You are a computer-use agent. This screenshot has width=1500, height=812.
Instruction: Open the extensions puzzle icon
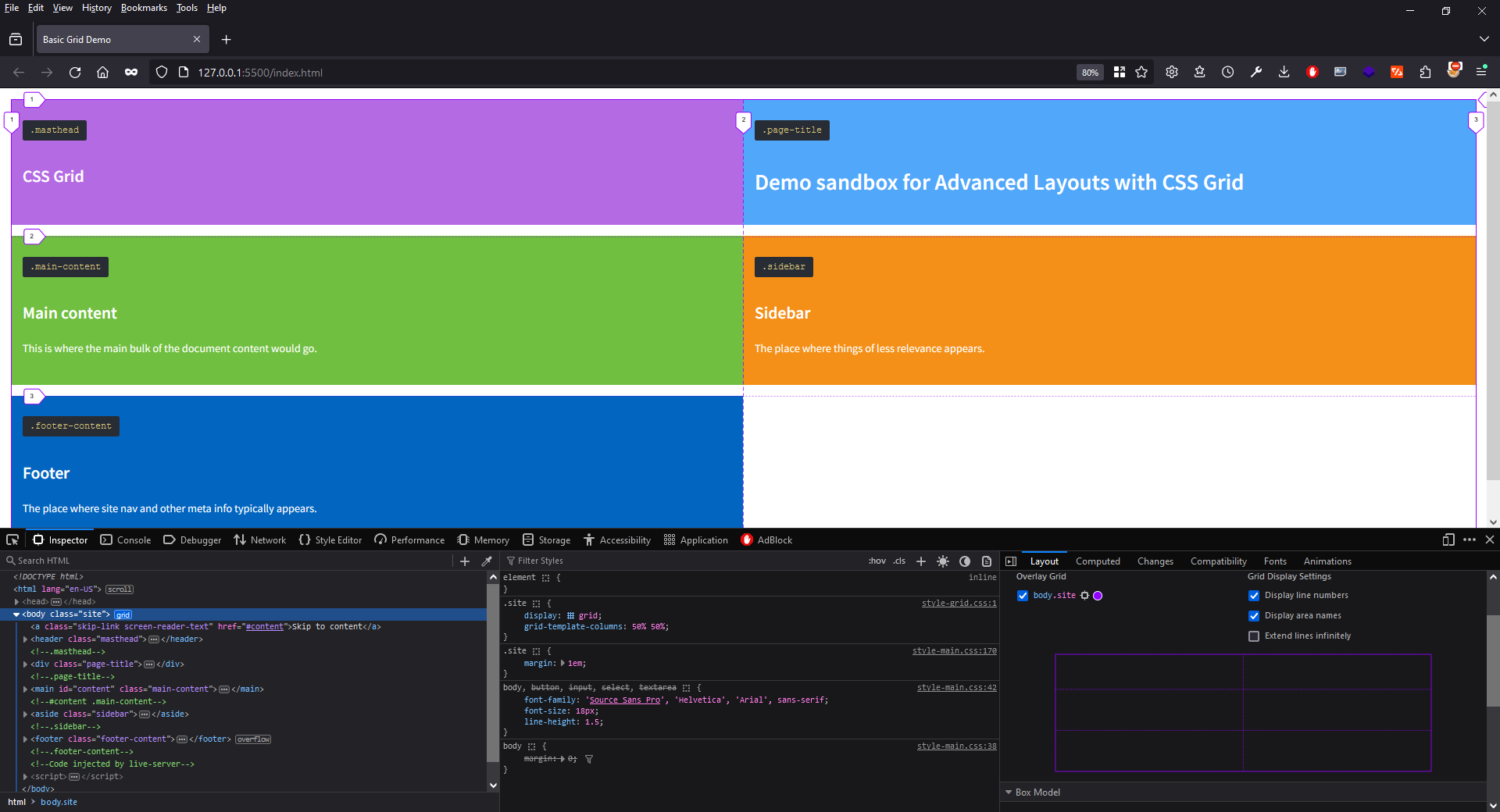point(1425,72)
